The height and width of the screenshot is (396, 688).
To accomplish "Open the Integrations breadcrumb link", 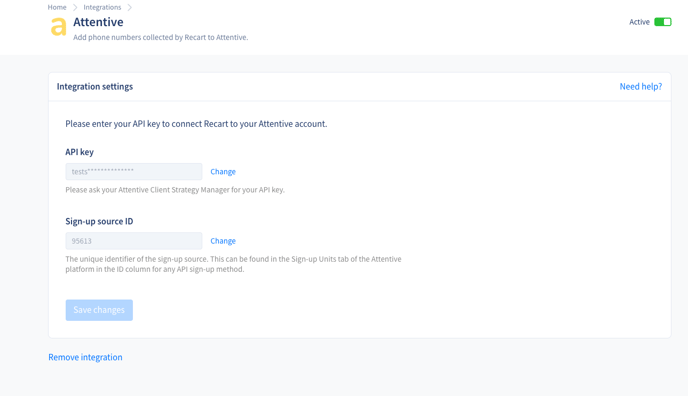I will [x=102, y=7].
